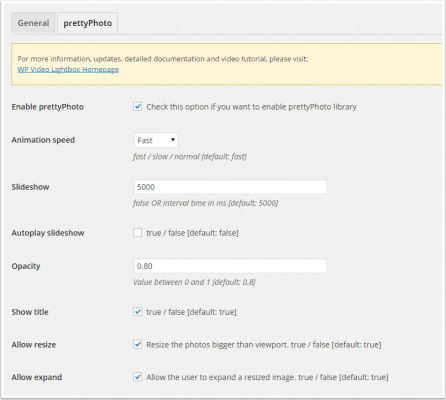Open the WP Video Lightbox Homepage link
The height and width of the screenshot is (400, 446).
coord(68,69)
